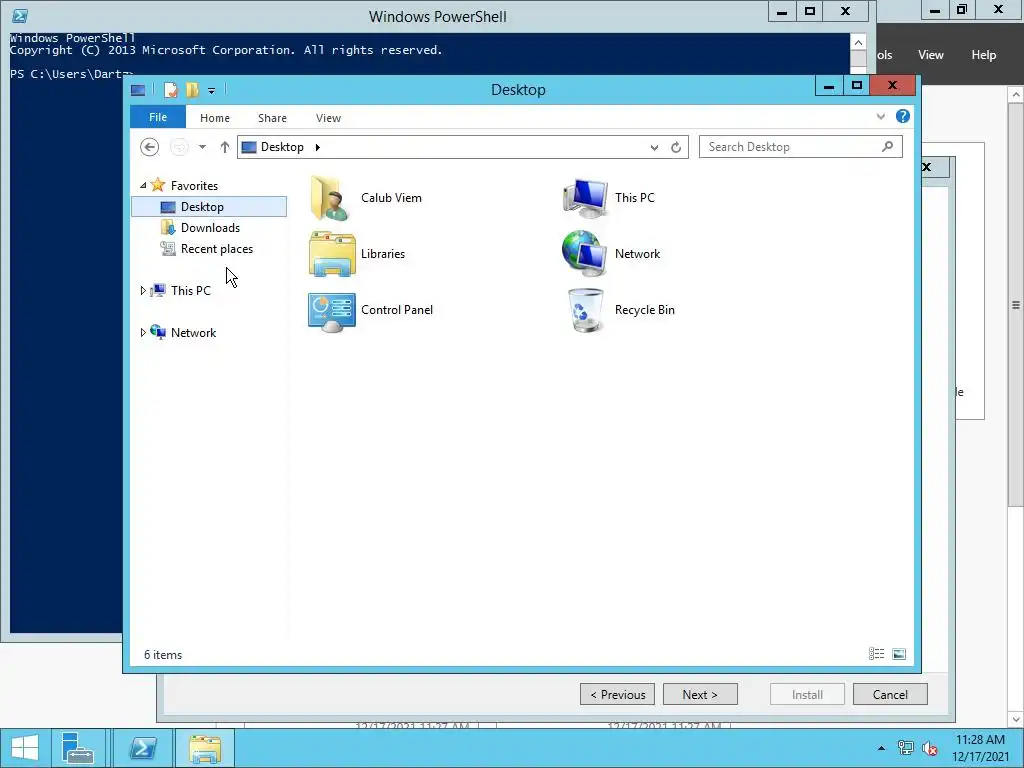Click the Next button in wizard
The width and height of the screenshot is (1024, 768).
(x=700, y=694)
